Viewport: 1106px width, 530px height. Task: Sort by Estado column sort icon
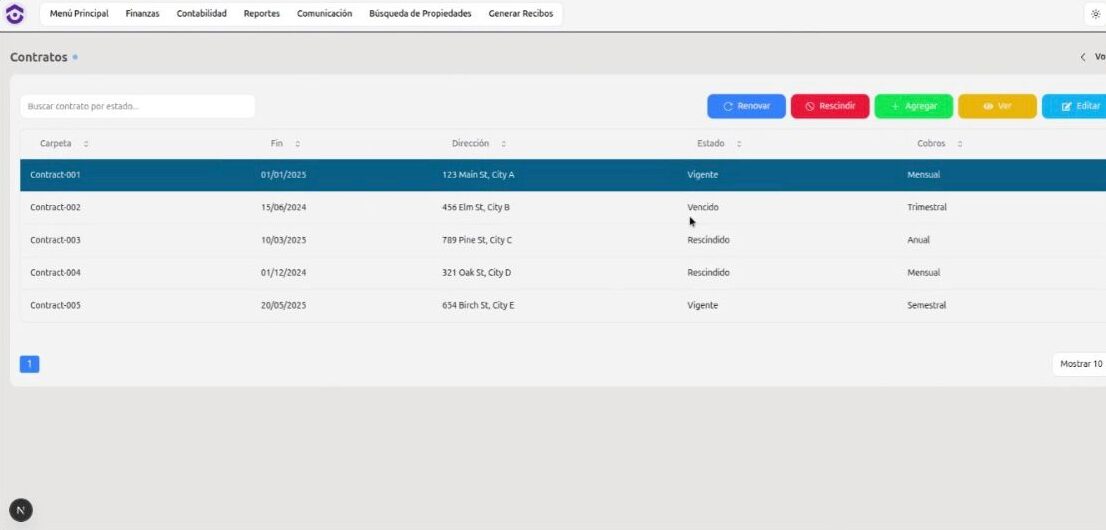click(739, 144)
